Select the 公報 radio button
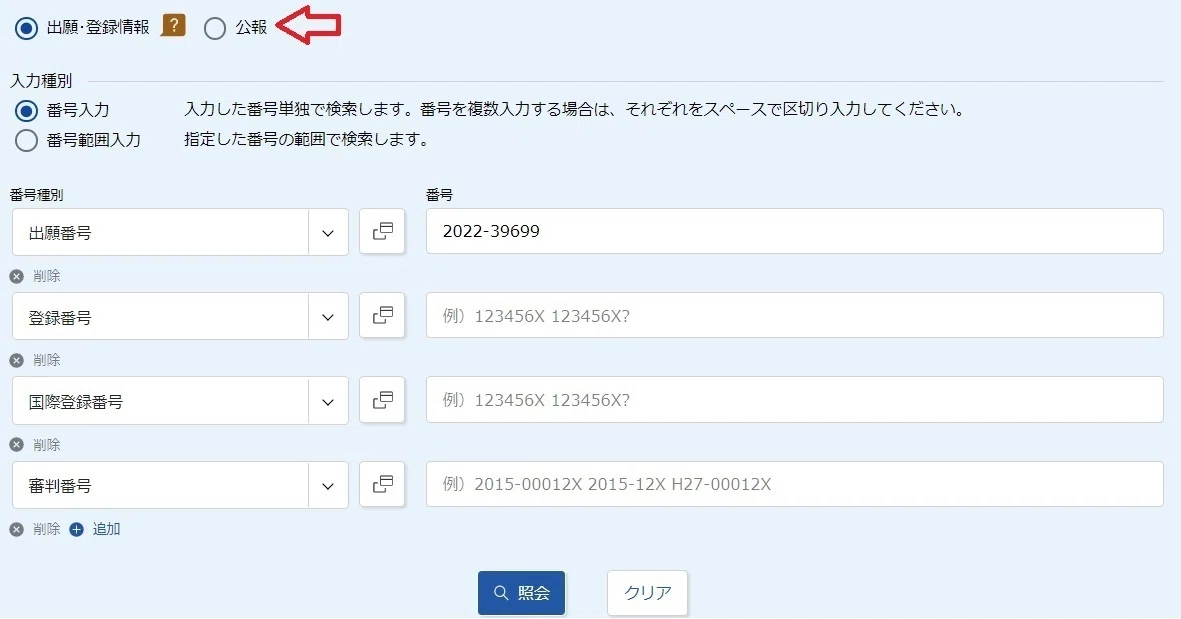The image size is (1181, 619). (x=215, y=29)
